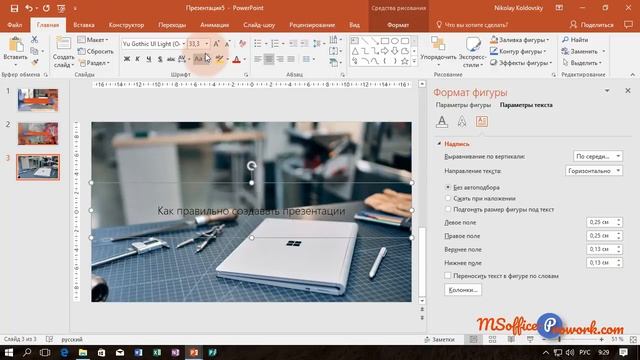Image resolution: width=640 pixels, height=360 pixels.
Task: Toggle underline formatting (Ч)
Action: [149, 60]
